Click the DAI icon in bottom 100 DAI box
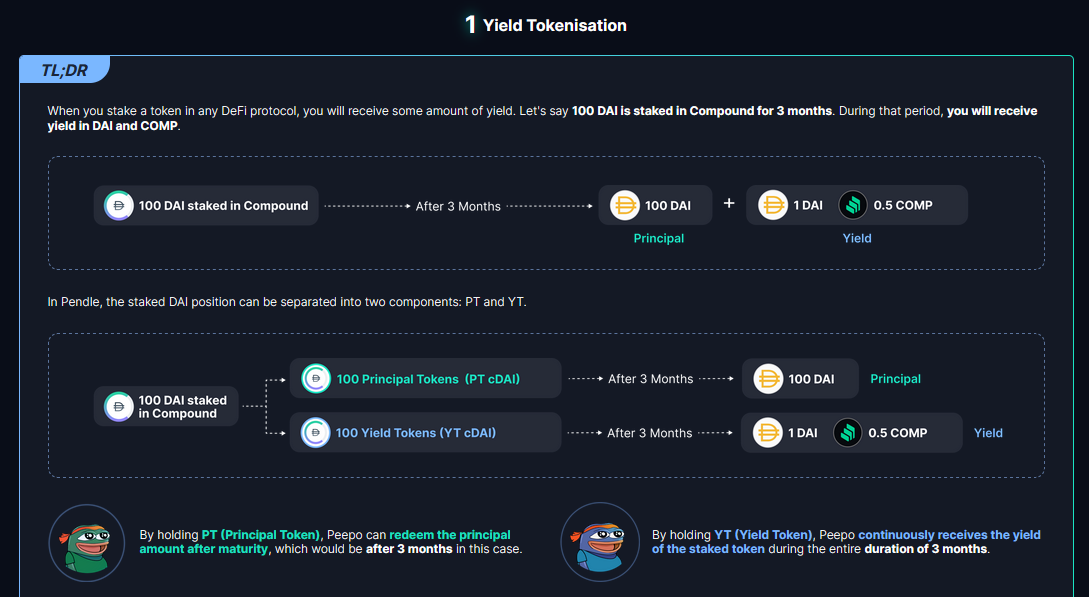 768,379
